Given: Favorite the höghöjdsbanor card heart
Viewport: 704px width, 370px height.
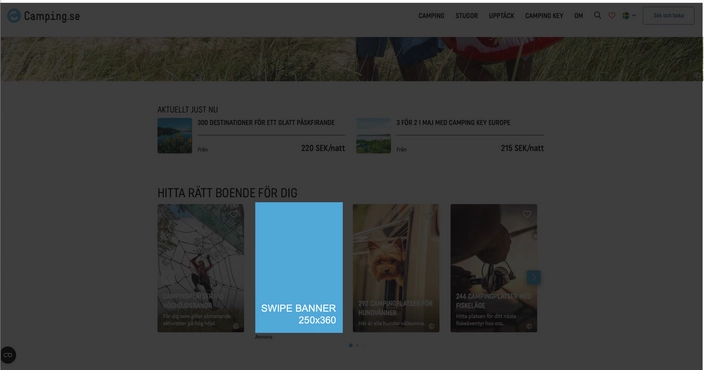Looking at the screenshot, I should [234, 215].
